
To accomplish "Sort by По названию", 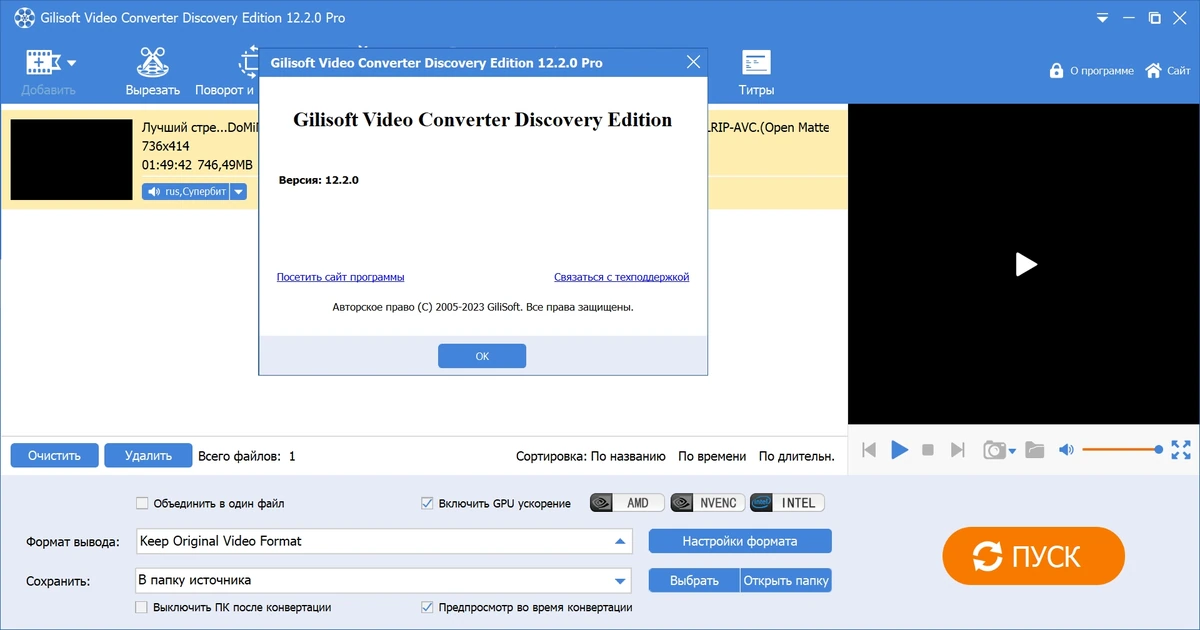I will 627,456.
